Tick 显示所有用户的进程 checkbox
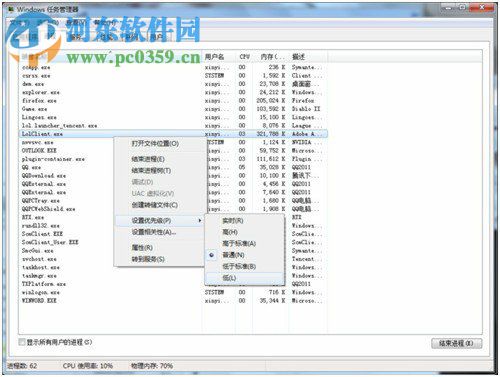This screenshot has width=500, height=377. click(22, 342)
